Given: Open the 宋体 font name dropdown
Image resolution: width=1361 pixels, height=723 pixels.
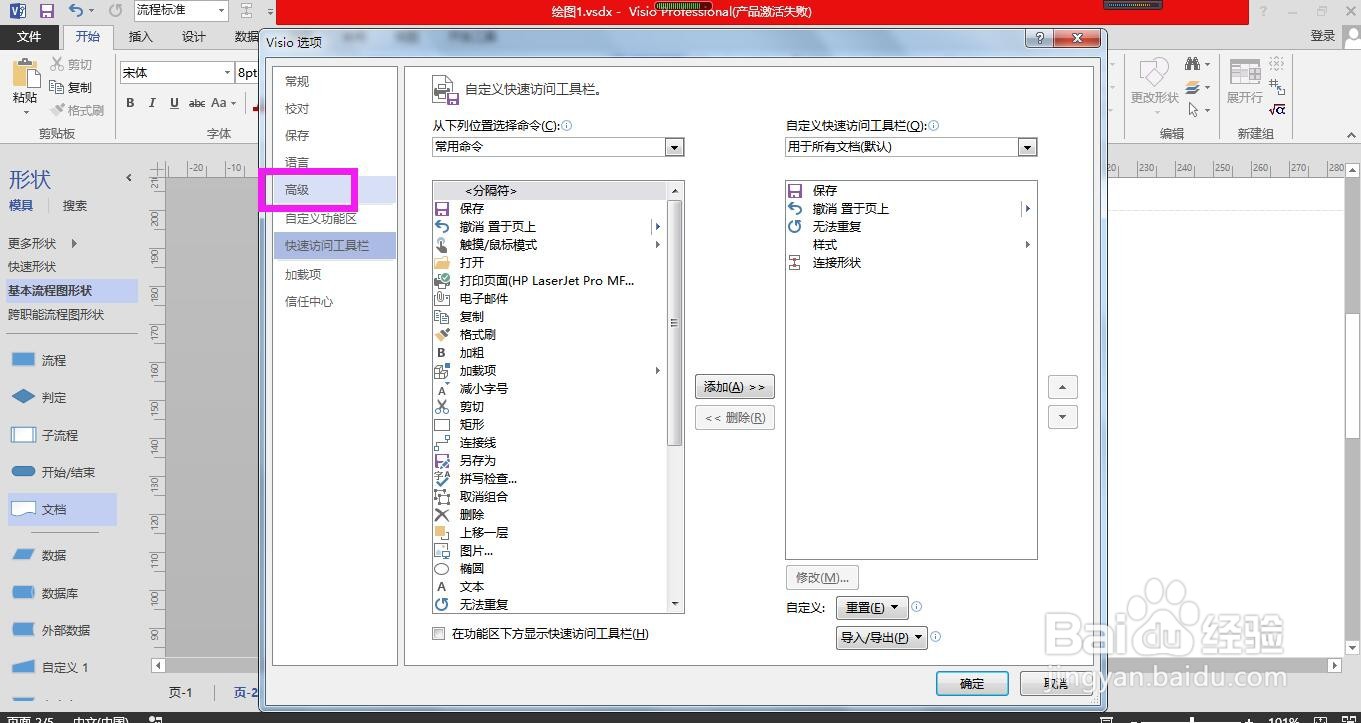Looking at the screenshot, I should pos(227,72).
